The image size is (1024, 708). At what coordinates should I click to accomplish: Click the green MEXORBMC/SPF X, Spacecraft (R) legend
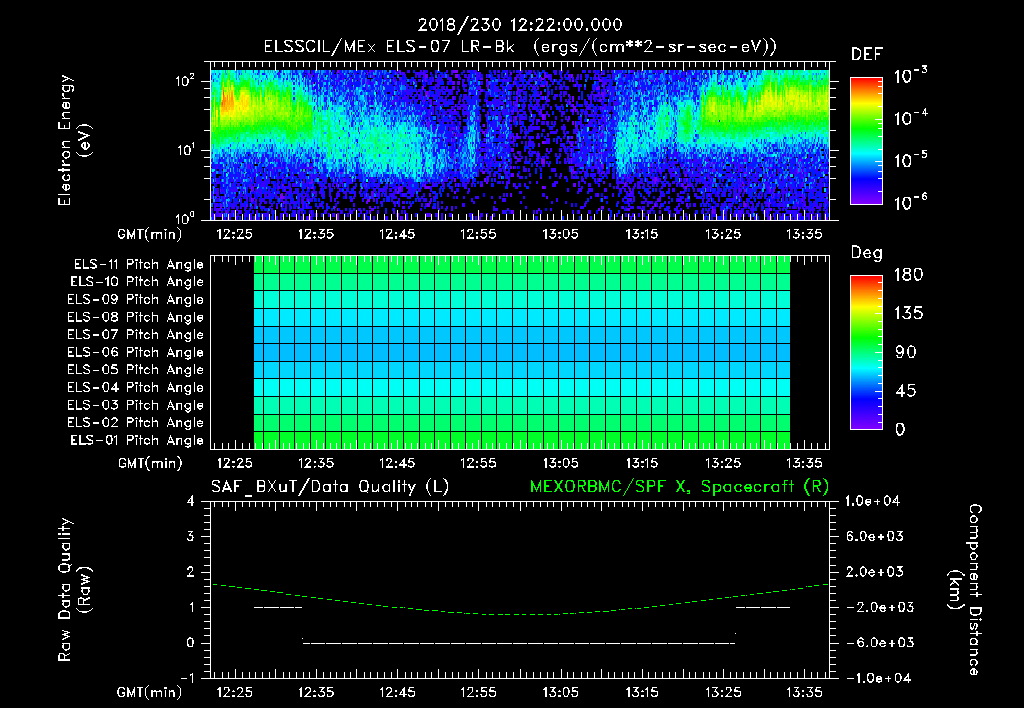679,487
